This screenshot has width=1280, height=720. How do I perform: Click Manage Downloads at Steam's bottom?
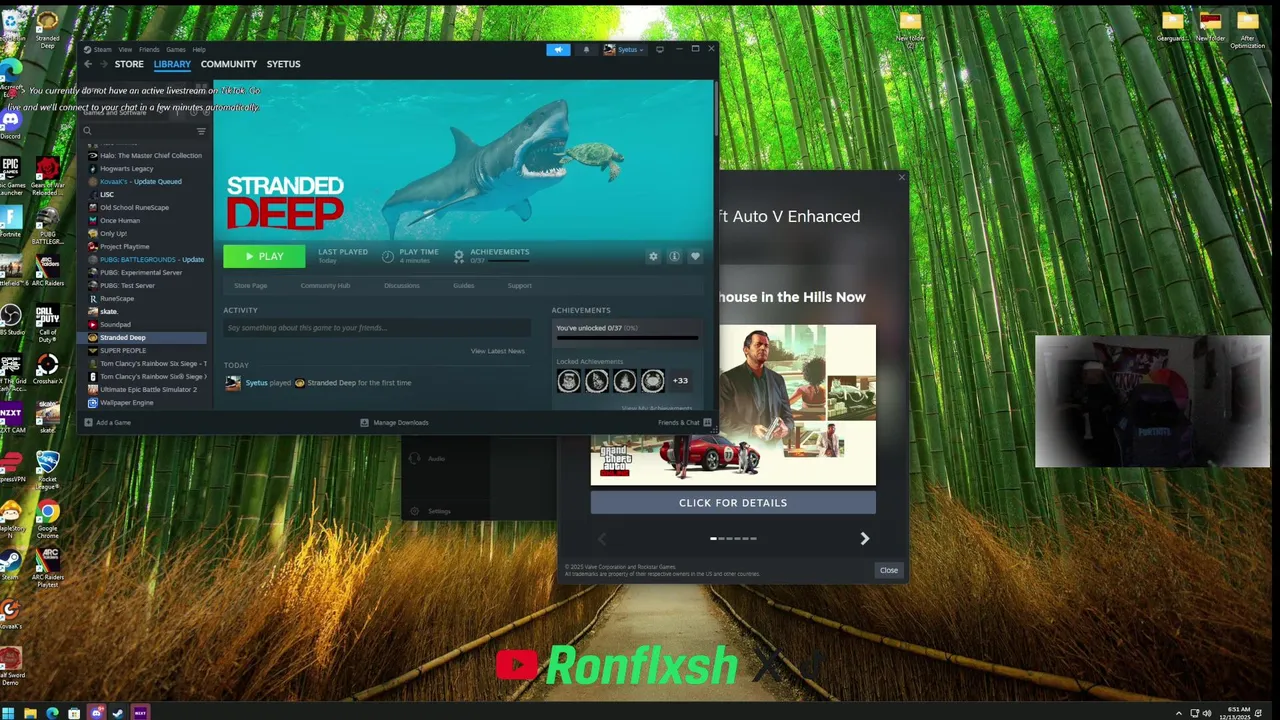pos(394,422)
